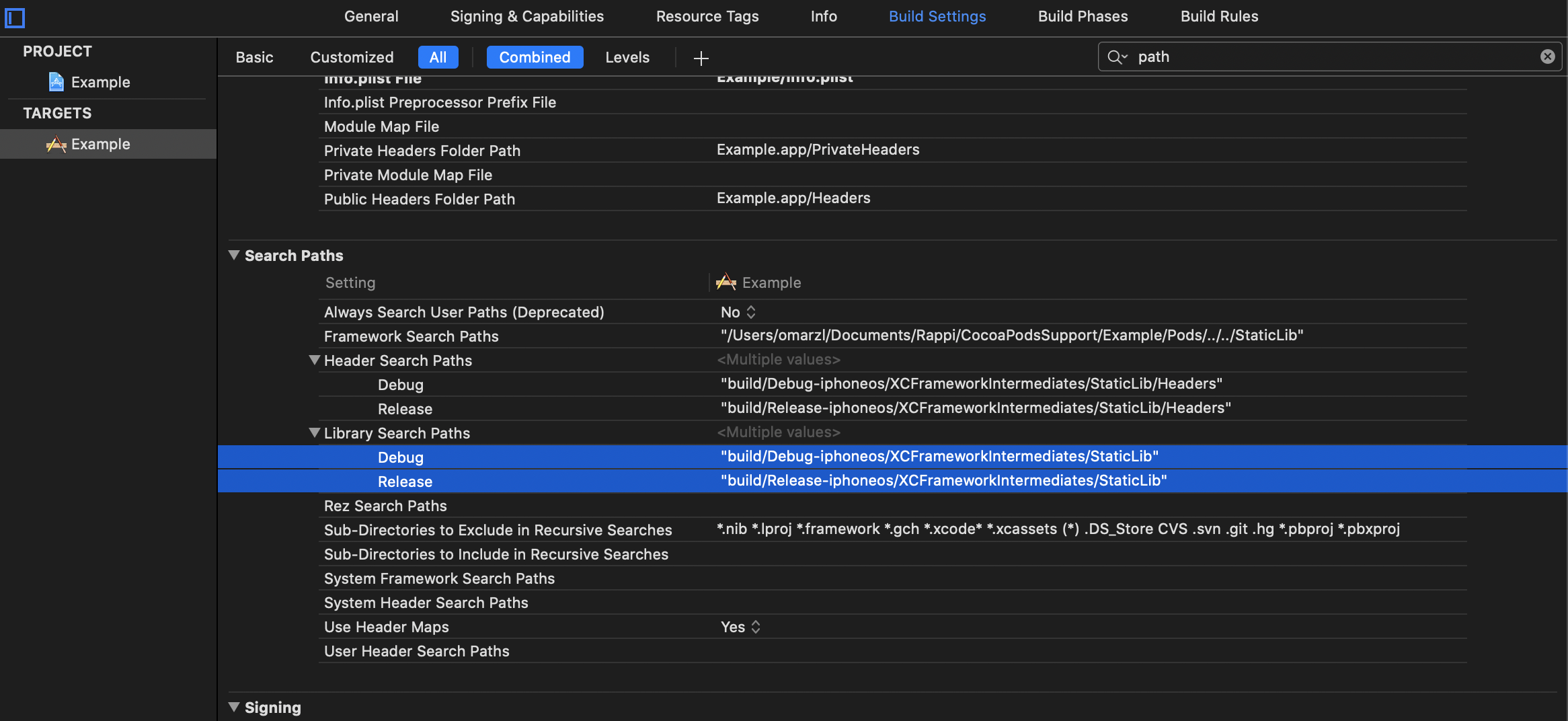The height and width of the screenshot is (721, 1568).
Task: Change Use Header Maps with its stepper
Action: pyautogui.click(x=755, y=626)
